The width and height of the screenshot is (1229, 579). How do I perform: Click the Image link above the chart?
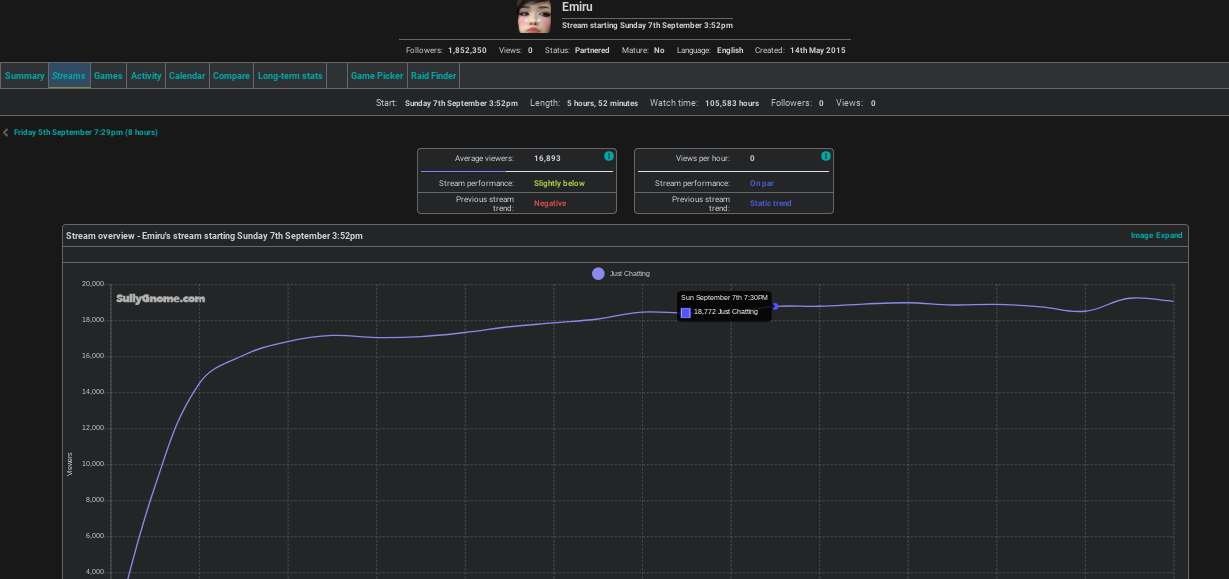coord(1142,236)
